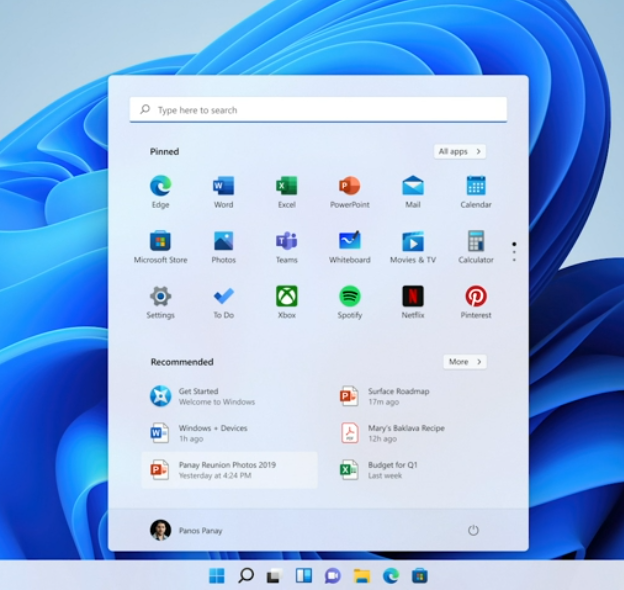Open the Edge pinned app
The height and width of the screenshot is (590, 624).
pos(160,191)
